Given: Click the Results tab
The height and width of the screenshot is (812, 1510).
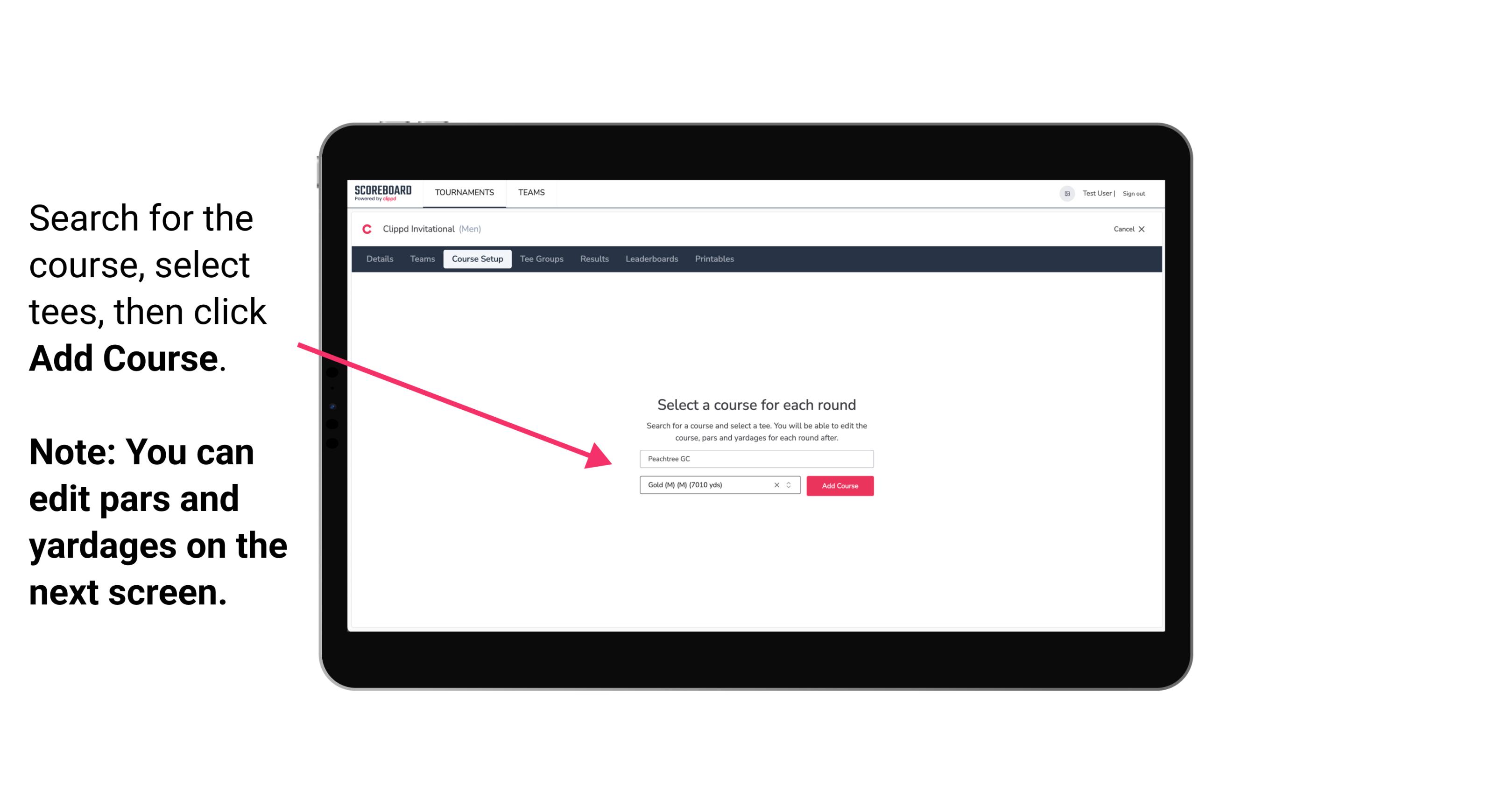Looking at the screenshot, I should click(x=593, y=259).
